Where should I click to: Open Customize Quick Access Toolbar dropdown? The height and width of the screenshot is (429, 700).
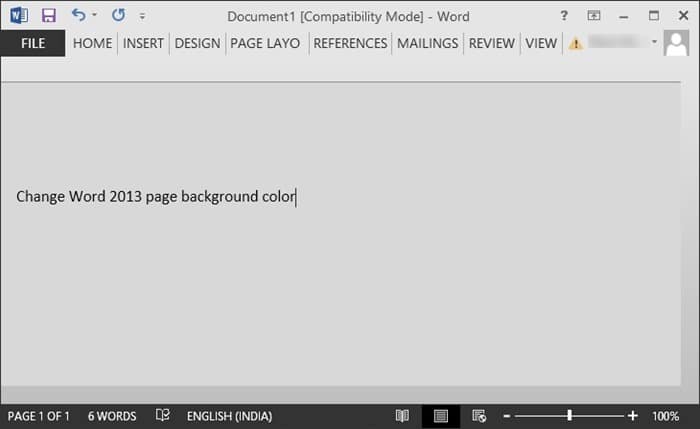[x=142, y=16]
